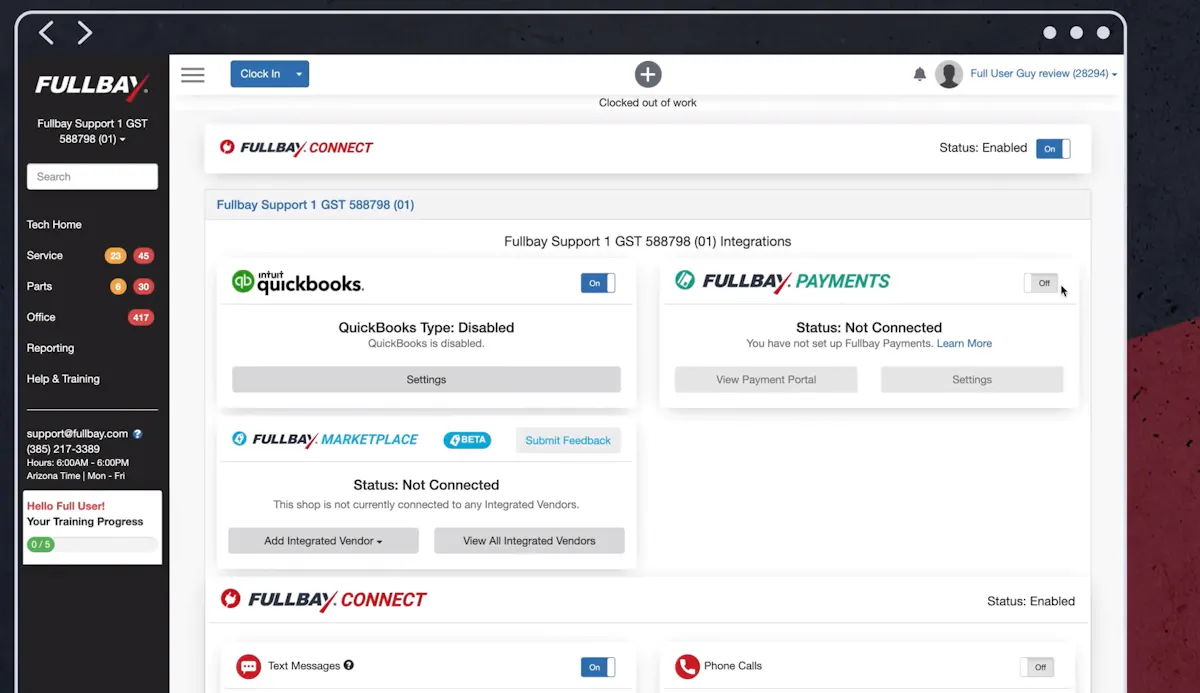The image size is (1200, 693).
Task: Open the hamburger menu icon
Action: click(x=193, y=75)
